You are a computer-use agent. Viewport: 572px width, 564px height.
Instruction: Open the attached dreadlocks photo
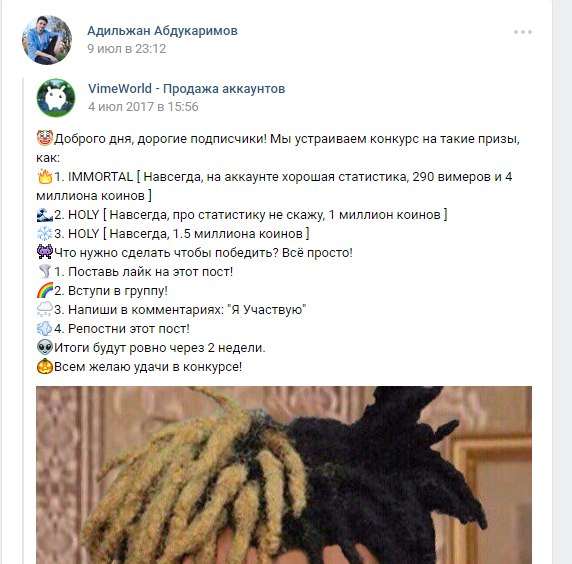pyautogui.click(x=284, y=475)
